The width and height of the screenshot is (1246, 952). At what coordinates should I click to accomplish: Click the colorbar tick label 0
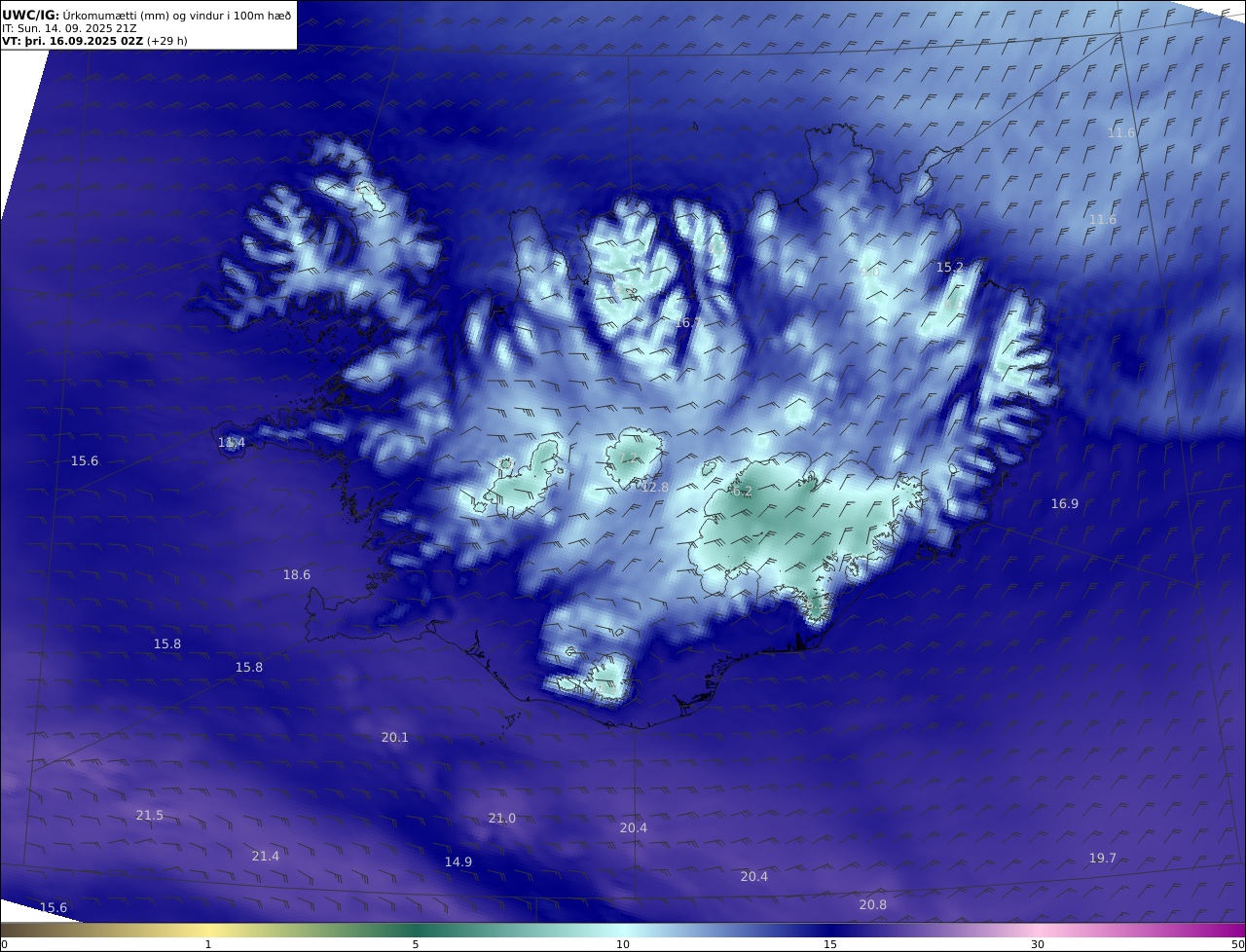[x=4, y=944]
